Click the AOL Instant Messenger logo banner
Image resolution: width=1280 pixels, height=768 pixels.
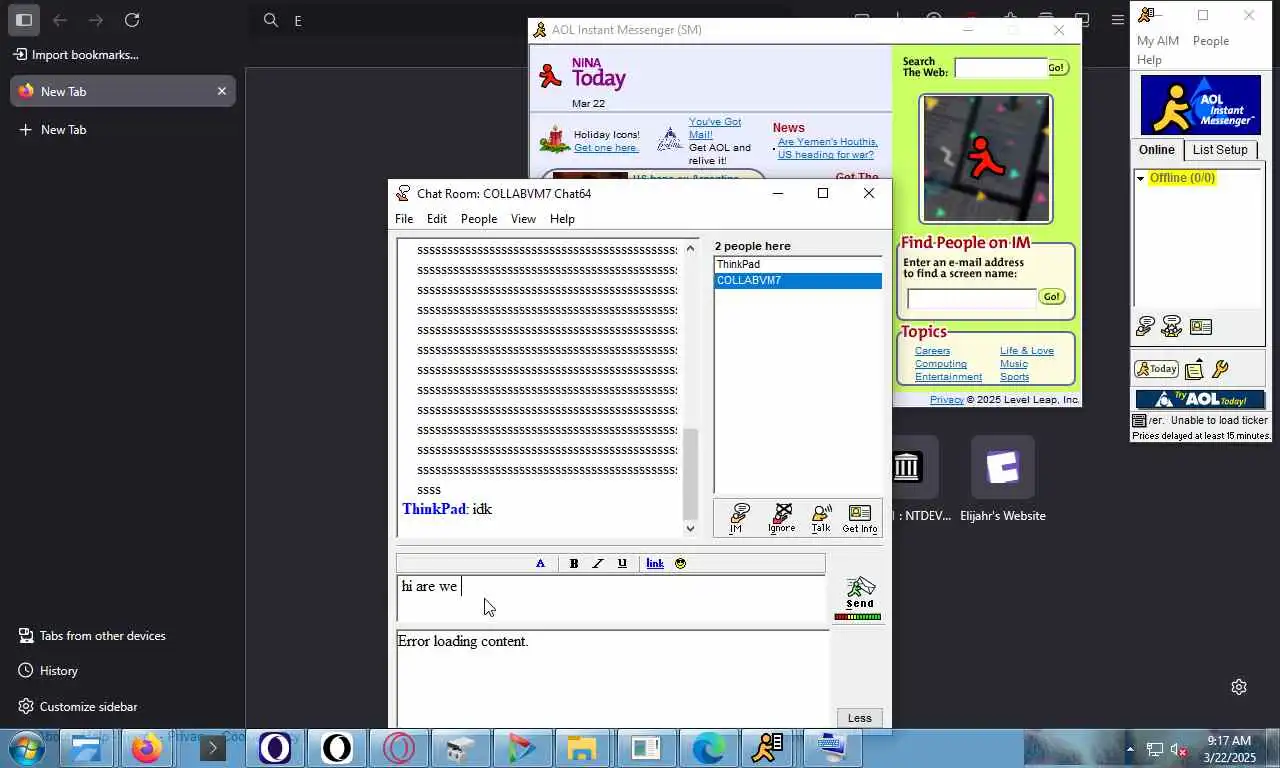point(1201,105)
